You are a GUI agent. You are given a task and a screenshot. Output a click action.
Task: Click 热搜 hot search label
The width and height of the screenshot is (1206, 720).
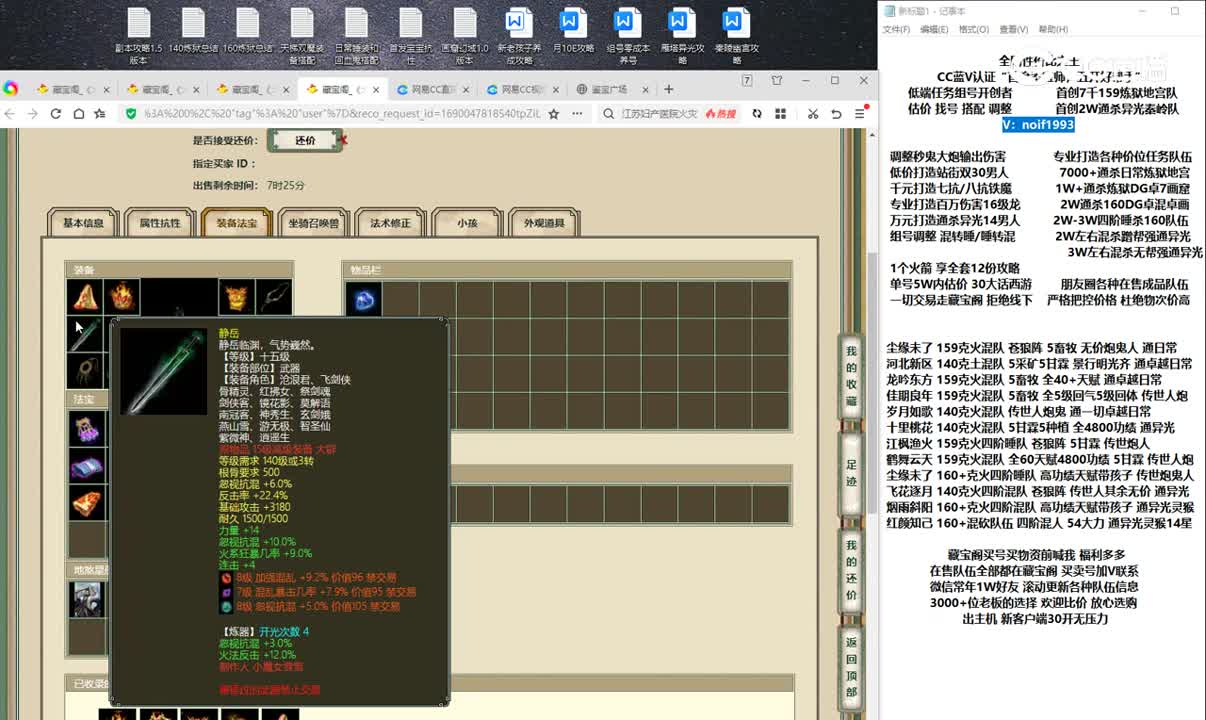[x=720, y=114]
